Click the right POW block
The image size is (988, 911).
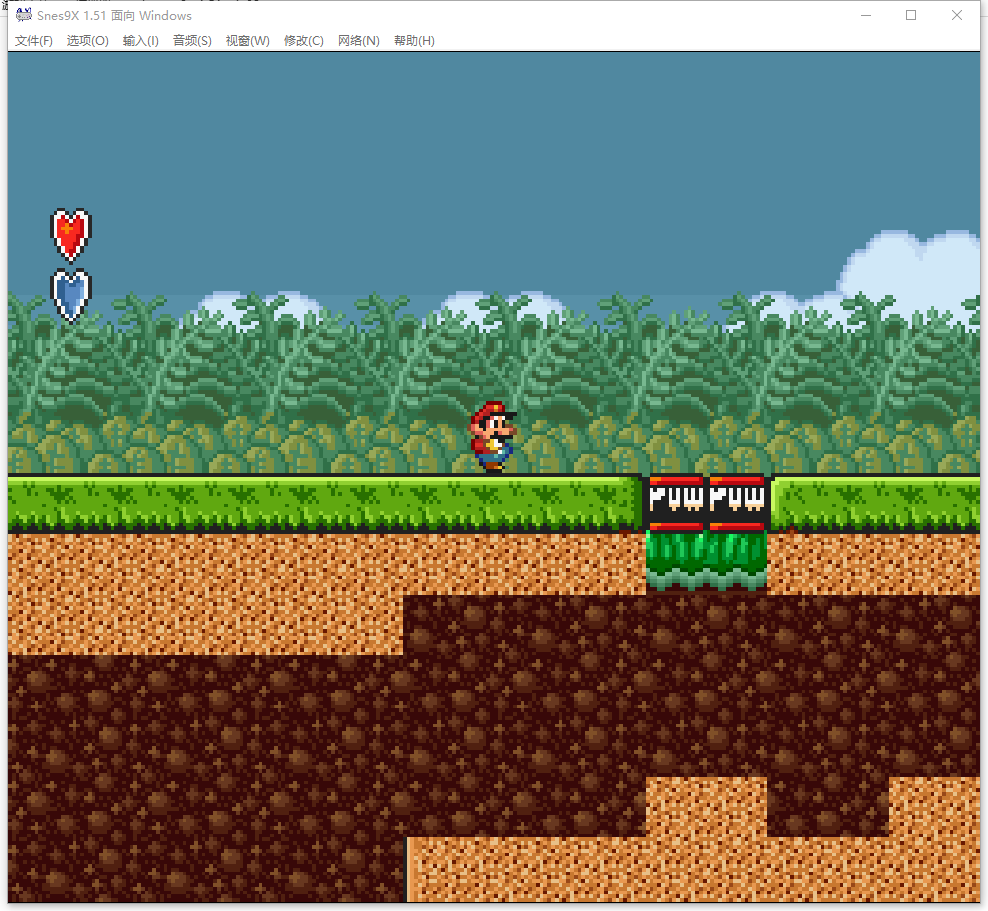737,503
